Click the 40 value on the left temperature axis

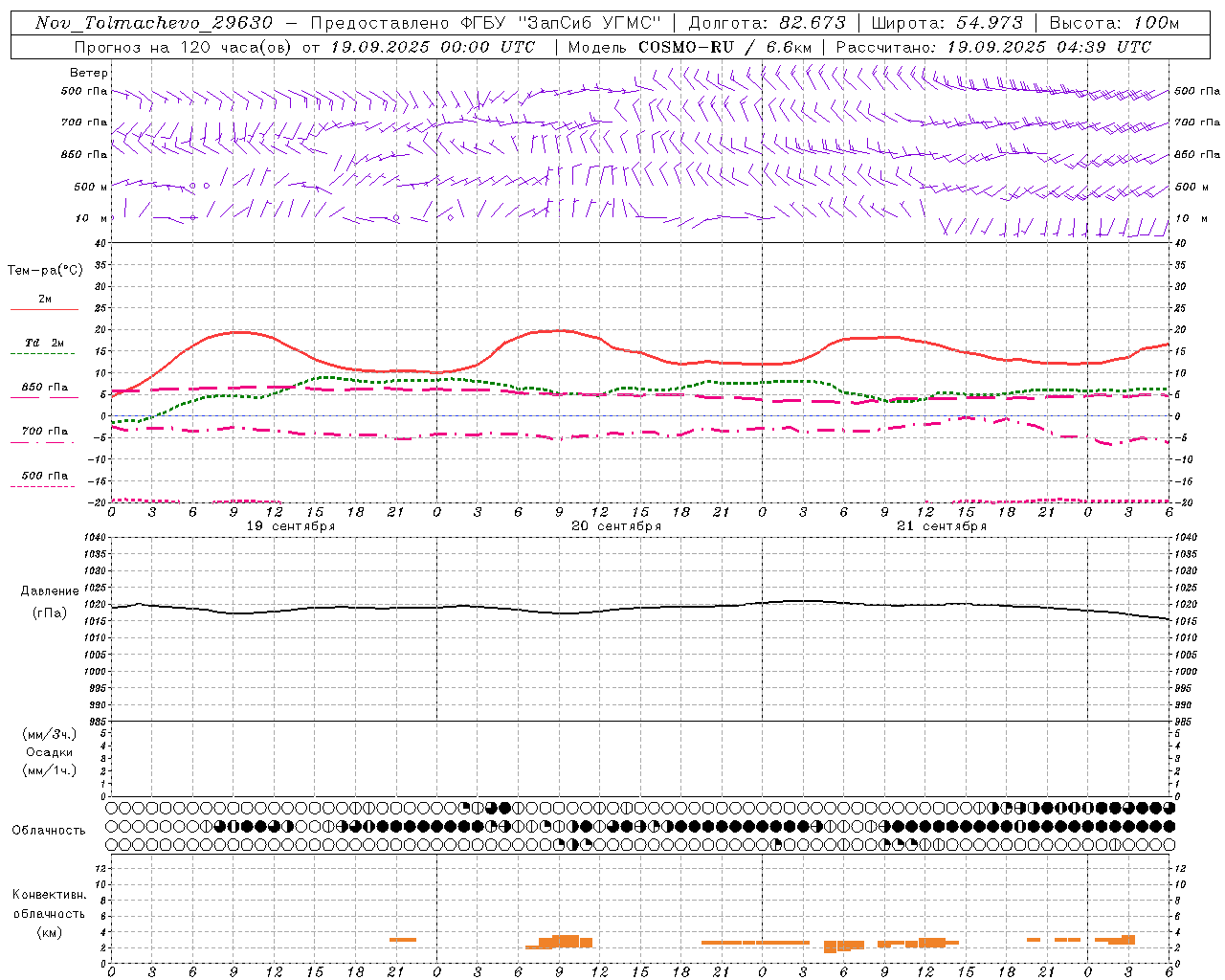99,244
